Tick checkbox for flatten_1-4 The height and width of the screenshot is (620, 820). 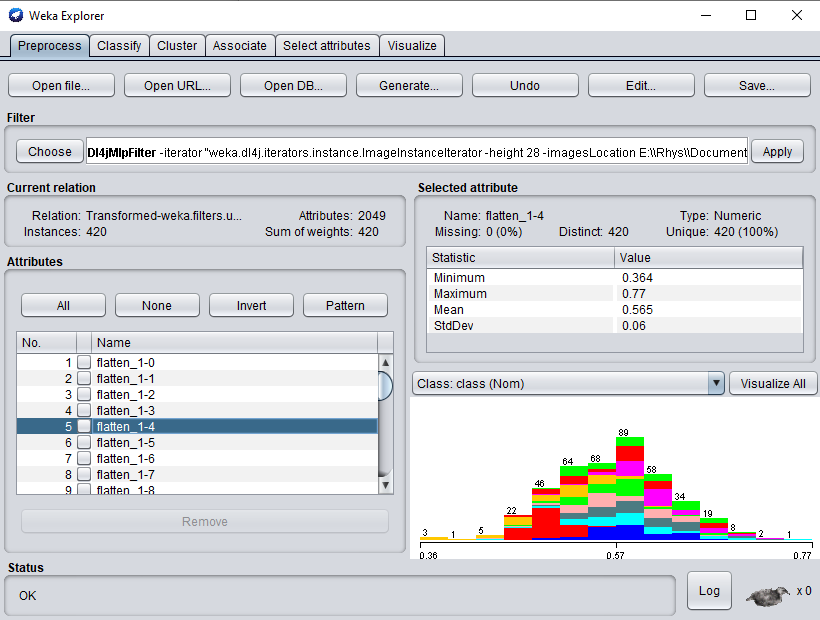(x=84, y=427)
